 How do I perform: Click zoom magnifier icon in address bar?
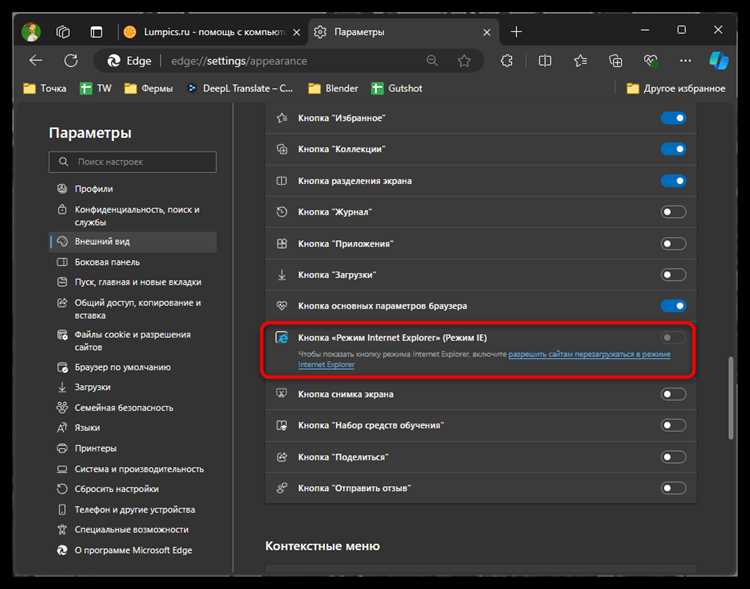tap(432, 61)
